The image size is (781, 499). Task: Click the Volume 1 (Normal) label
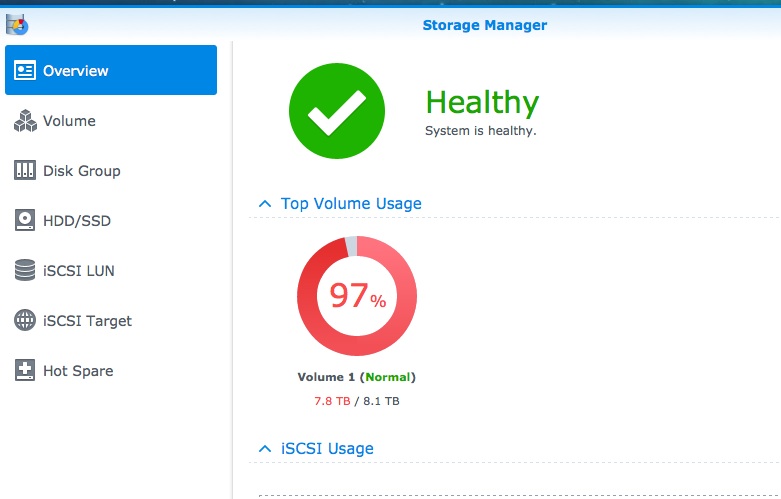pyautogui.click(x=357, y=377)
